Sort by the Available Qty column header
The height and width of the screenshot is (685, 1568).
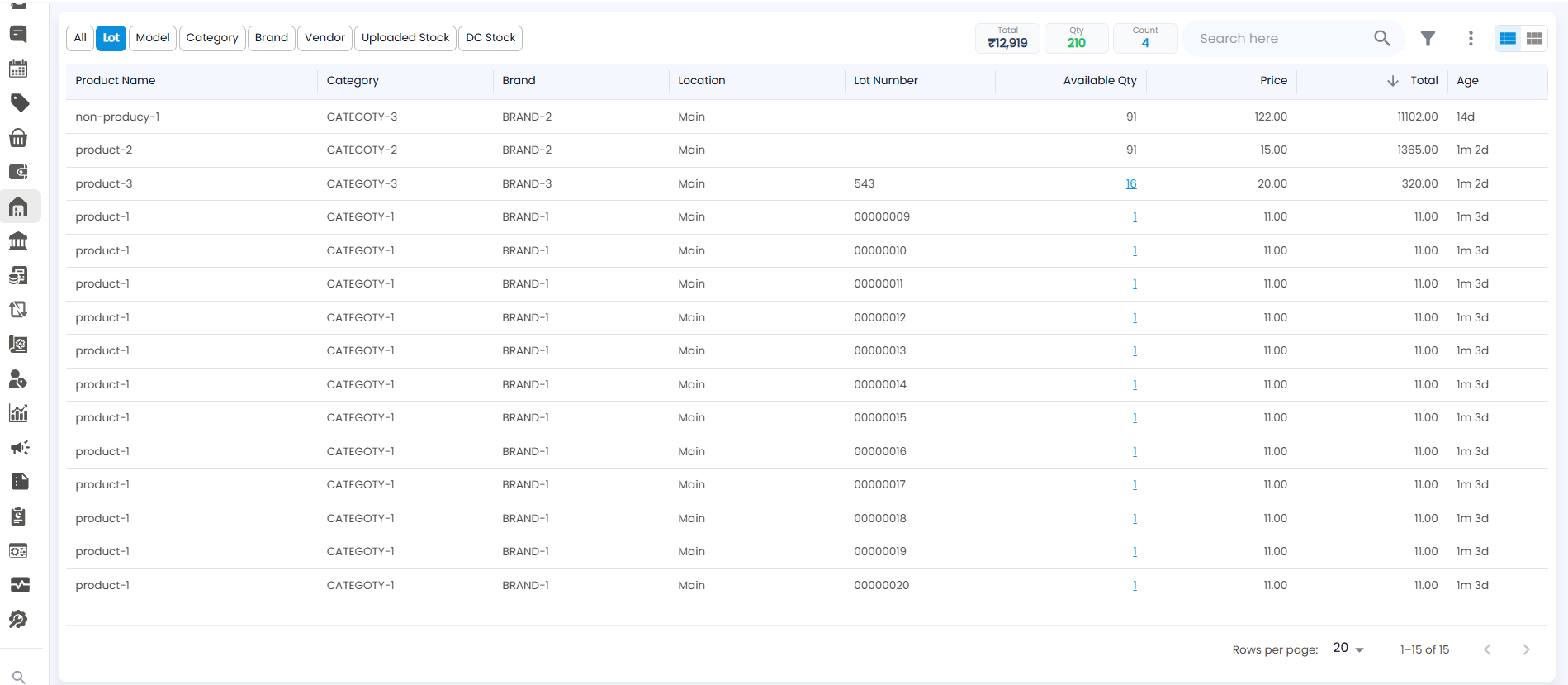(x=1100, y=80)
